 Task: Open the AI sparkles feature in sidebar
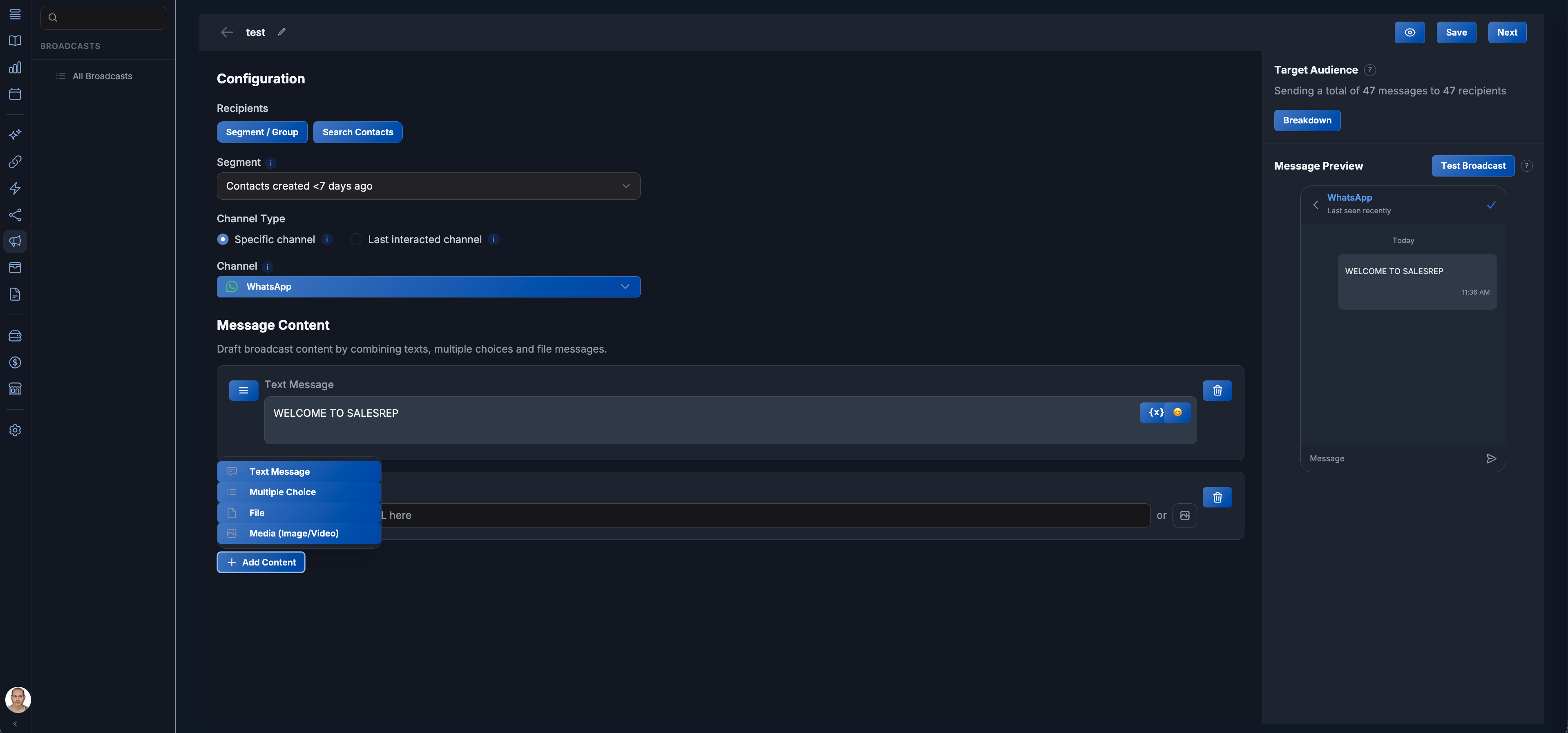coord(15,134)
